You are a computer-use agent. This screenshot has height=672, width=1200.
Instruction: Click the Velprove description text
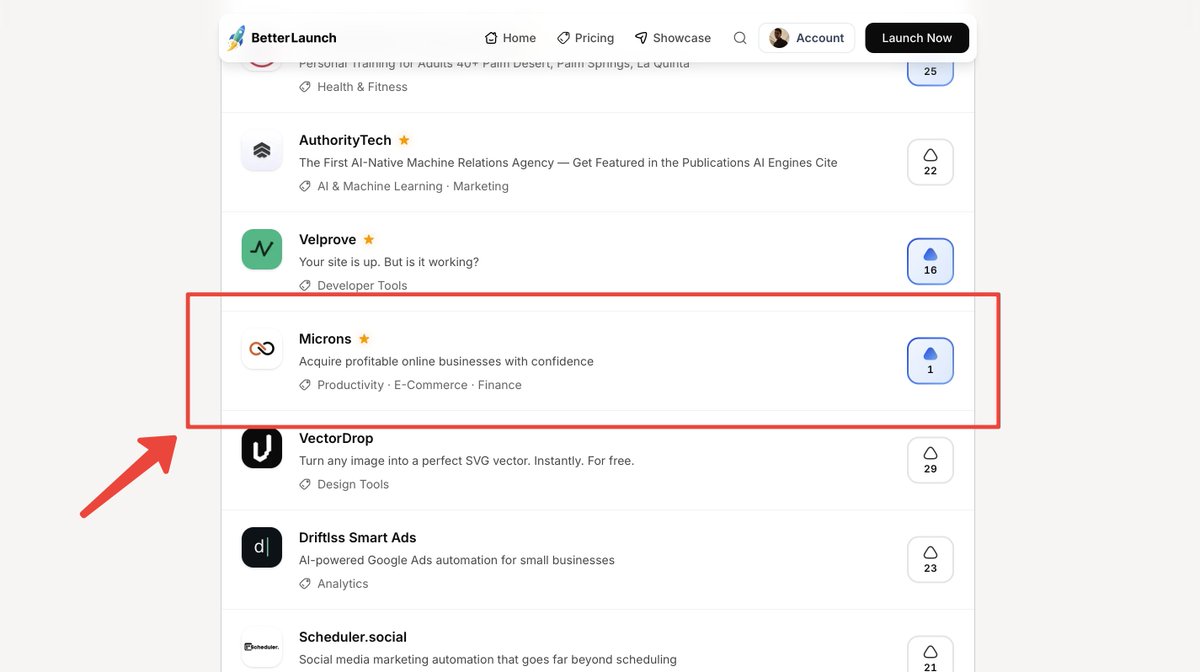(x=389, y=262)
